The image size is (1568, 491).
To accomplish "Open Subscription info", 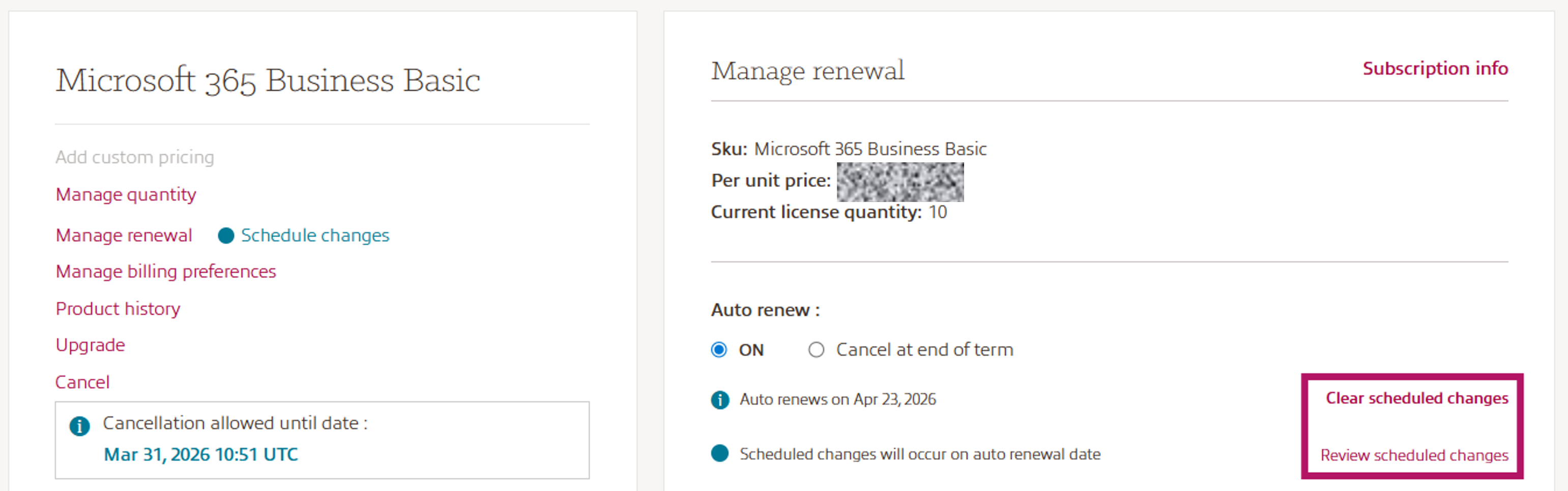I will tap(1435, 68).
